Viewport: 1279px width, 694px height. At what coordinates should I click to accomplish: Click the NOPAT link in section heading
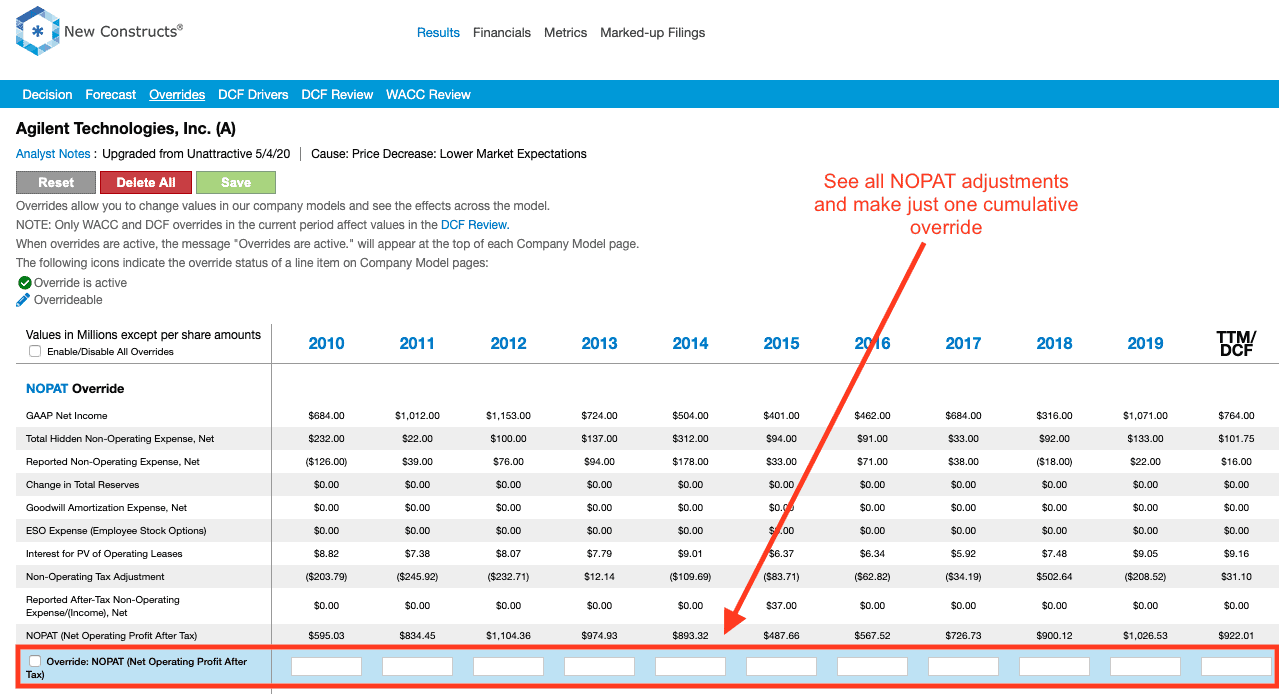click(47, 388)
